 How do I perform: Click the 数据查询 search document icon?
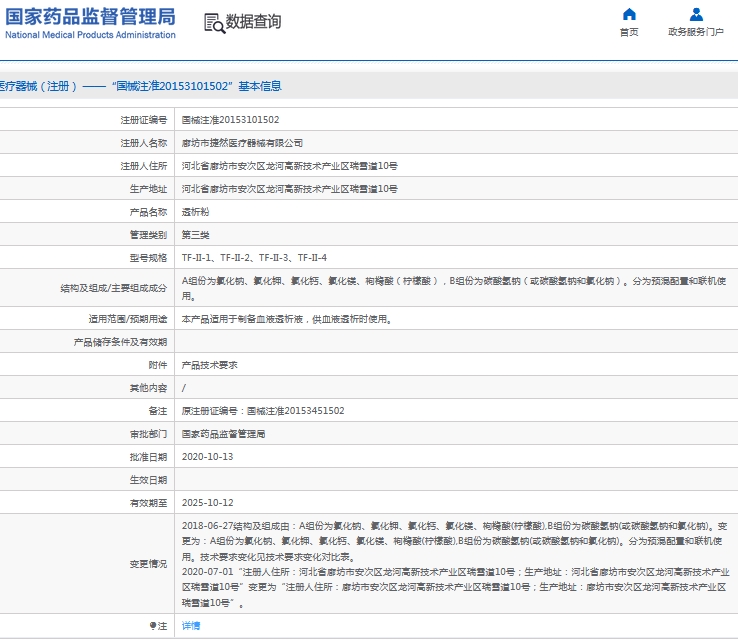(x=214, y=23)
